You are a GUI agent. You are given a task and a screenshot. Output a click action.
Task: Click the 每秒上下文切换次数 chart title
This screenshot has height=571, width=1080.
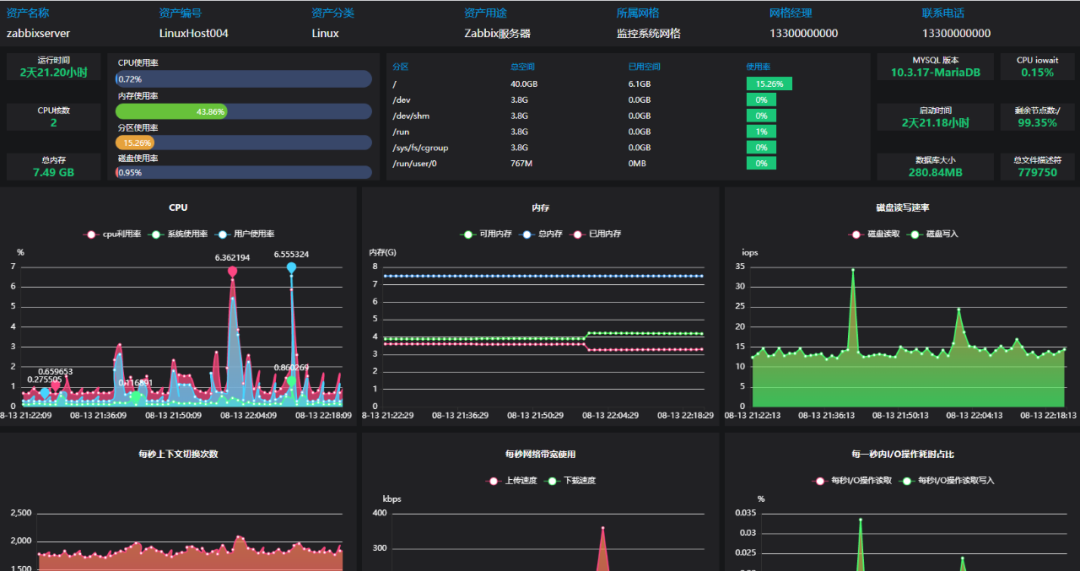tap(178, 454)
